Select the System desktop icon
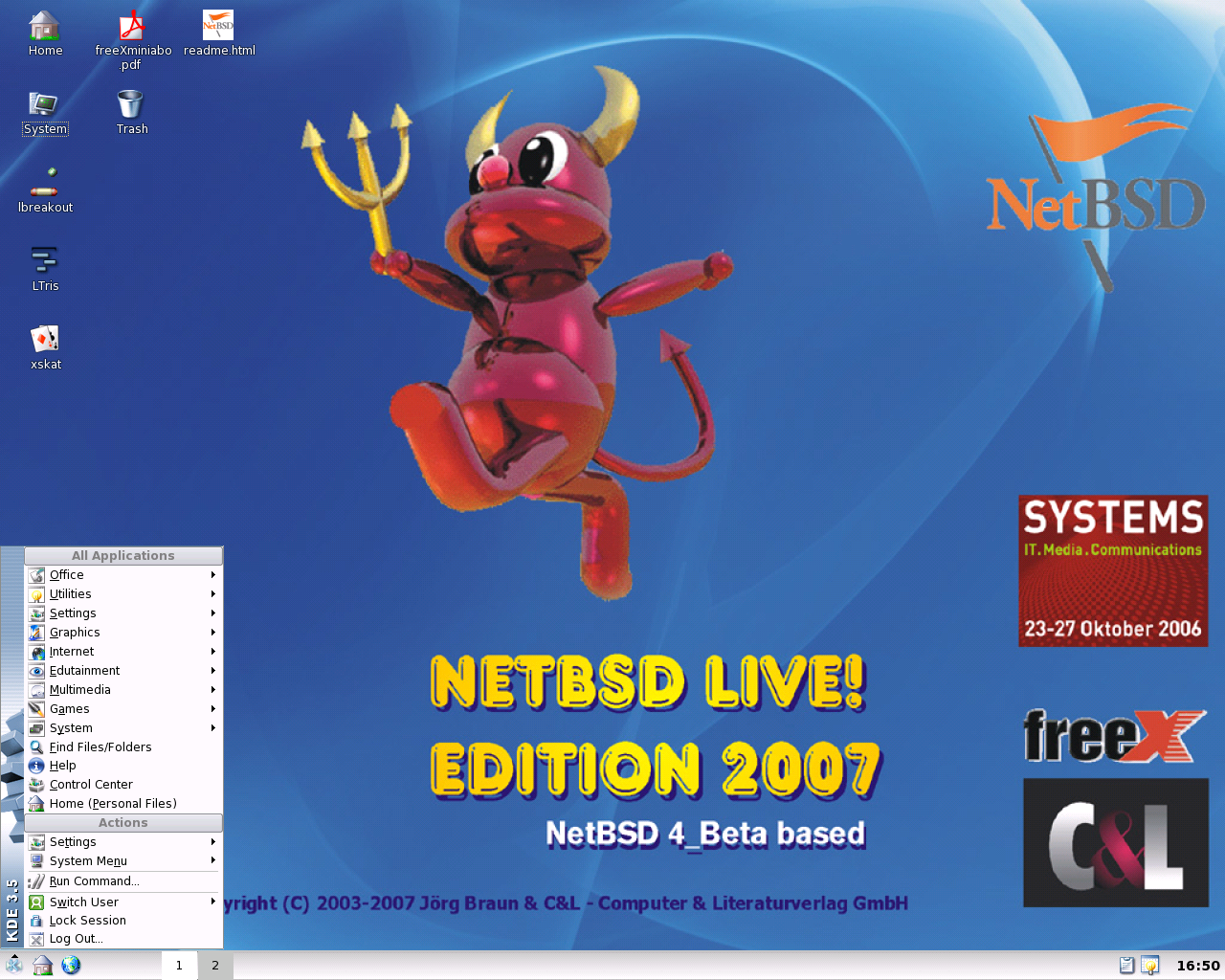Viewport: 1225px width, 980px height. (45, 113)
